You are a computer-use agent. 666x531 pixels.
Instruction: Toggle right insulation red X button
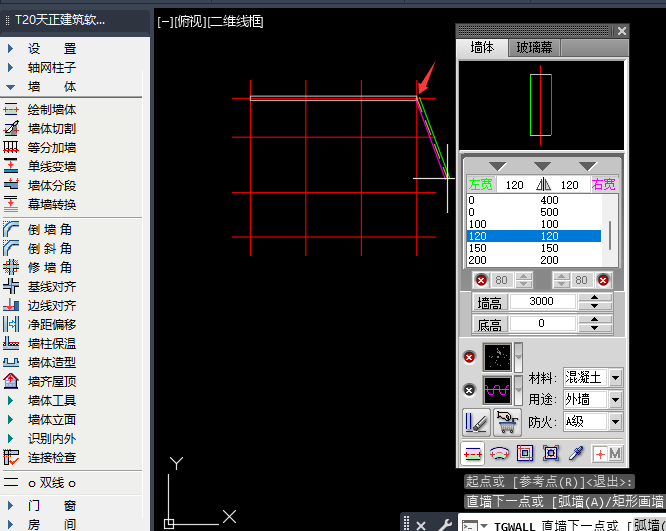(603, 280)
